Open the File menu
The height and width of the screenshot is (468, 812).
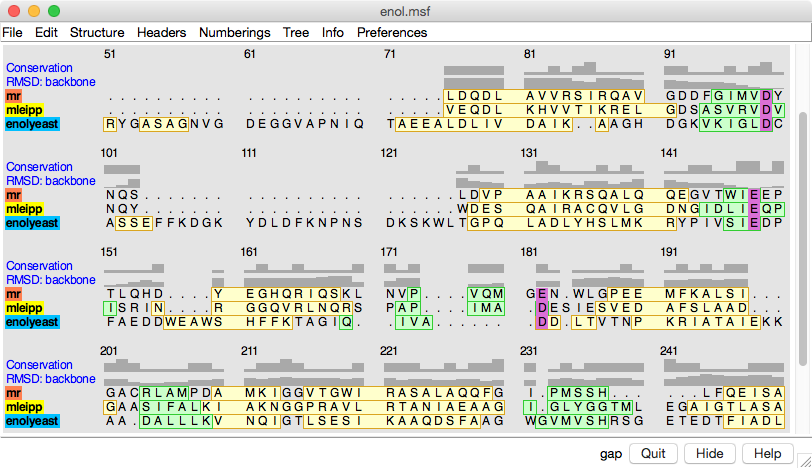click(12, 32)
